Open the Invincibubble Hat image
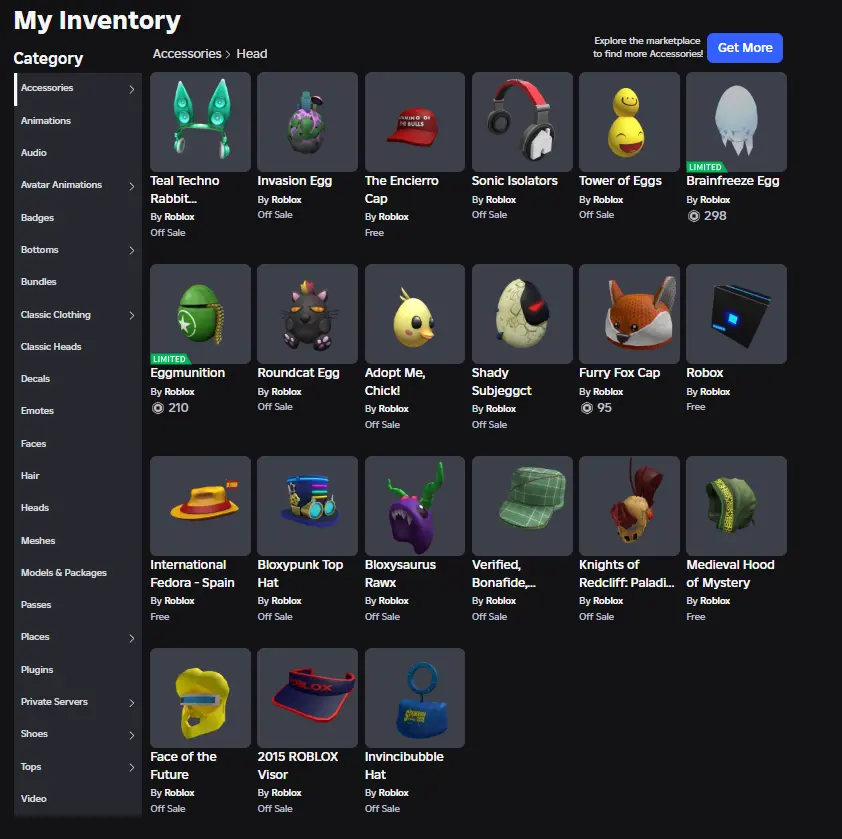842x839 pixels. tap(415, 698)
